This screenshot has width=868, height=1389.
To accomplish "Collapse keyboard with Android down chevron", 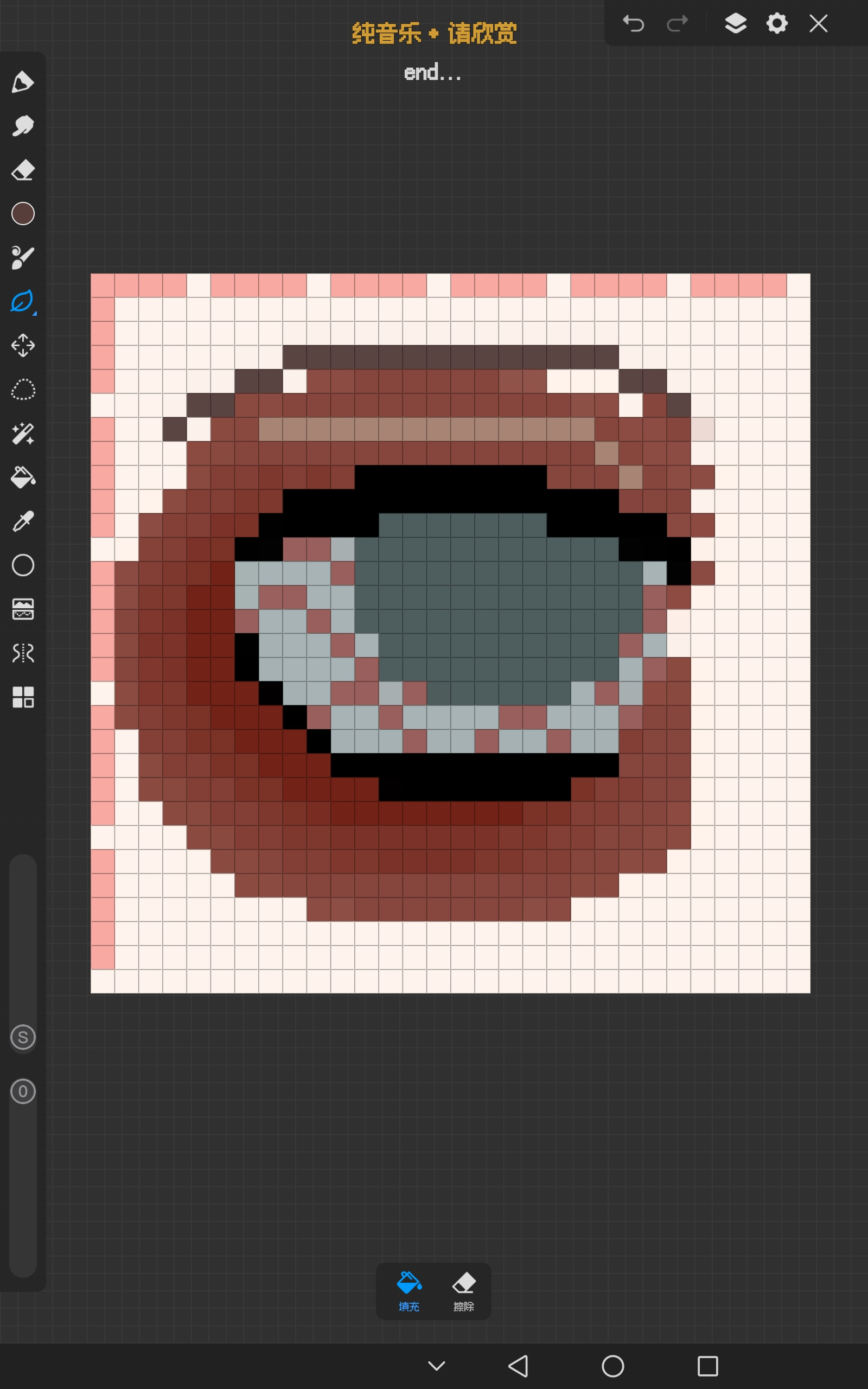I will tap(437, 1366).
